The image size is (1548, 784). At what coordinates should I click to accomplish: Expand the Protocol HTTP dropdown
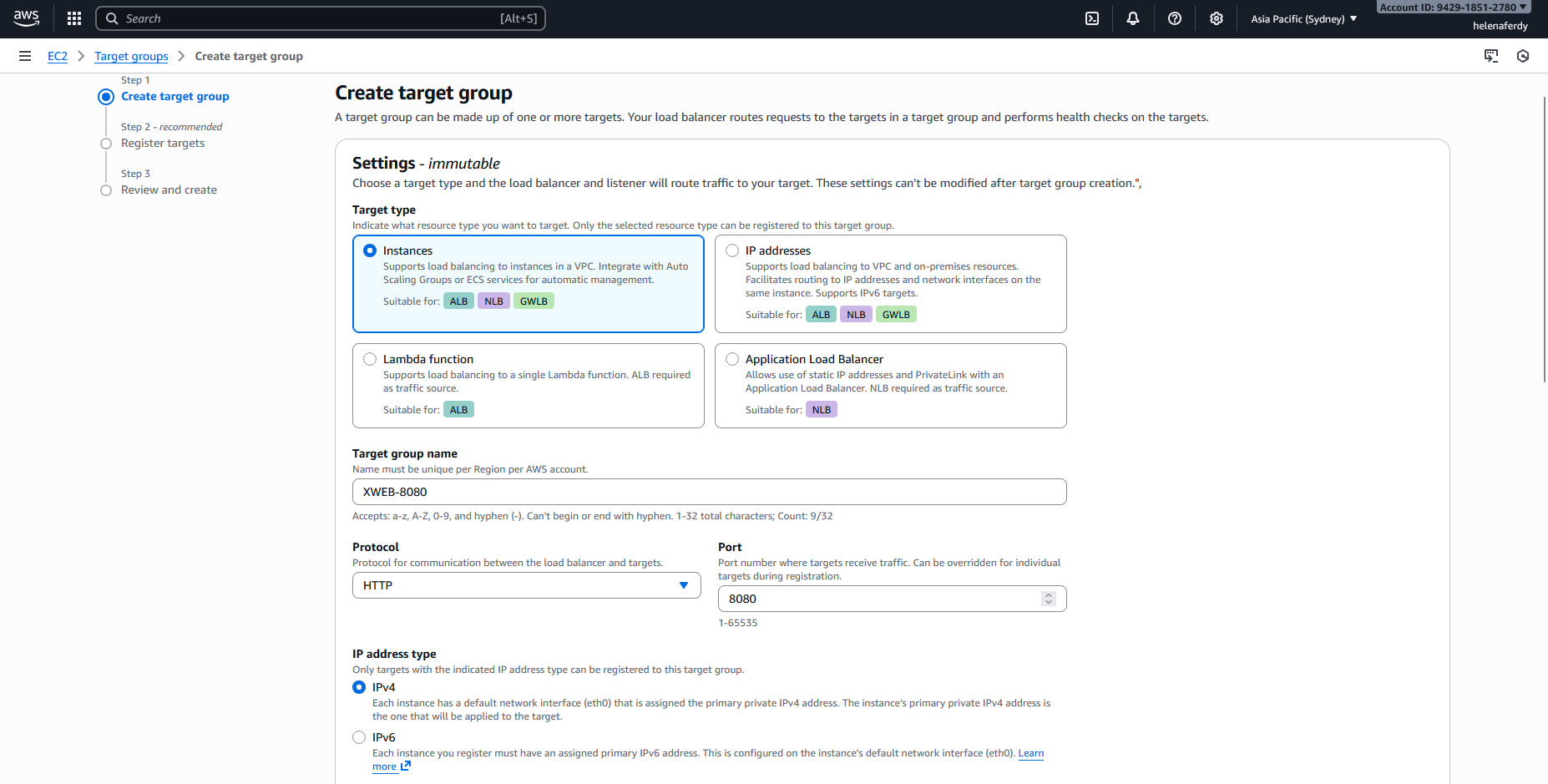point(526,585)
